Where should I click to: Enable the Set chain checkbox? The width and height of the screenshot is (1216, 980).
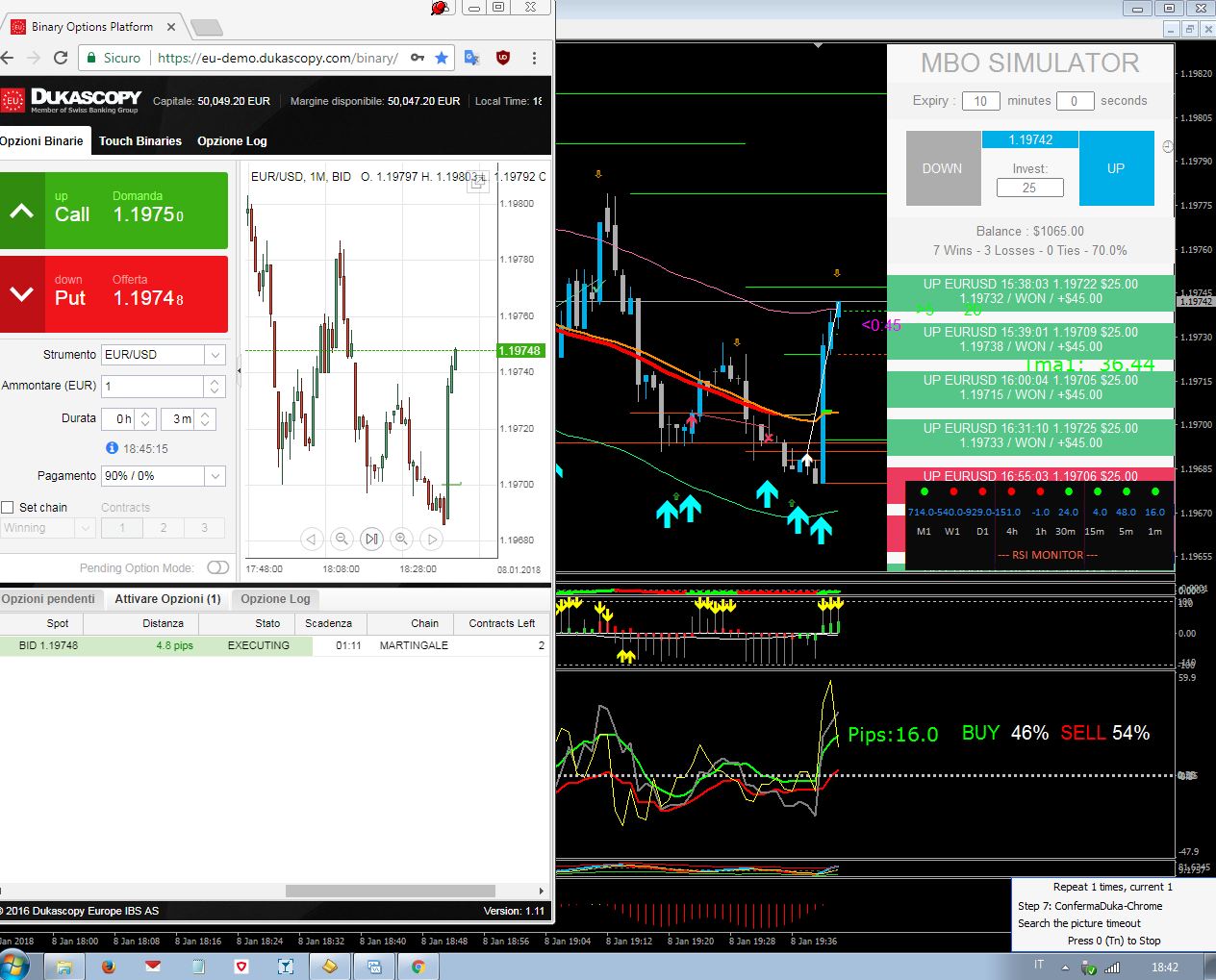tap(8, 508)
